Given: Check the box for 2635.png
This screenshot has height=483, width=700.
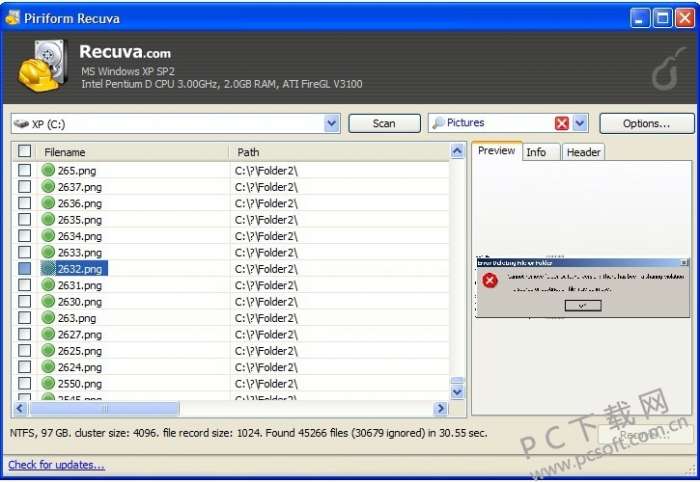Looking at the screenshot, I should tap(25, 220).
